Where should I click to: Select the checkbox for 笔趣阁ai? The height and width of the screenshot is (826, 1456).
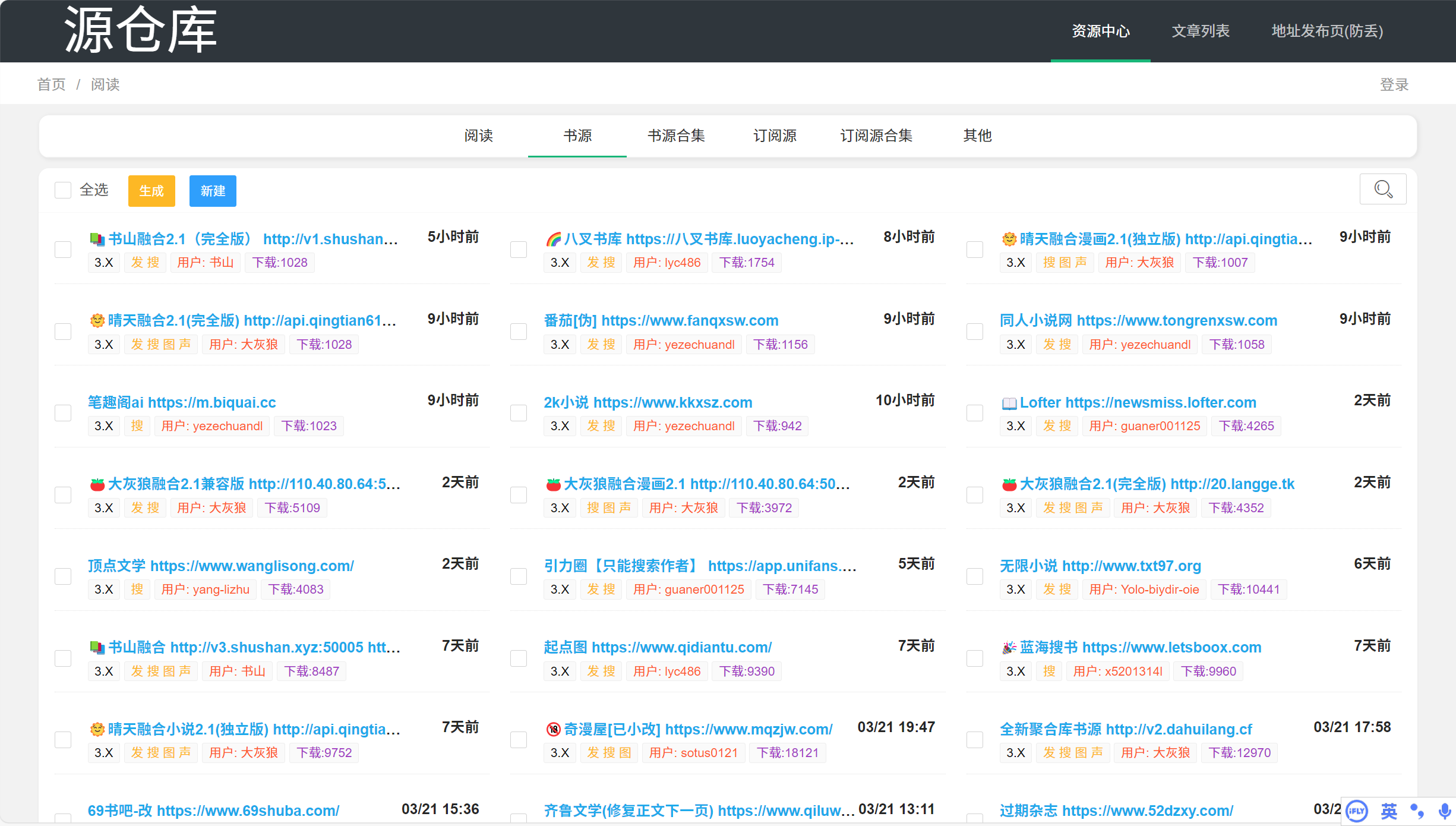coord(63,413)
